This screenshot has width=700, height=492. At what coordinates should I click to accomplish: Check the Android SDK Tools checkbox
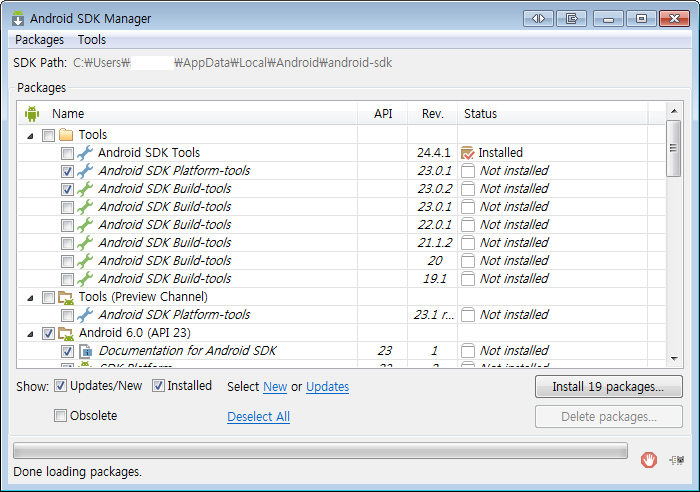(x=67, y=153)
